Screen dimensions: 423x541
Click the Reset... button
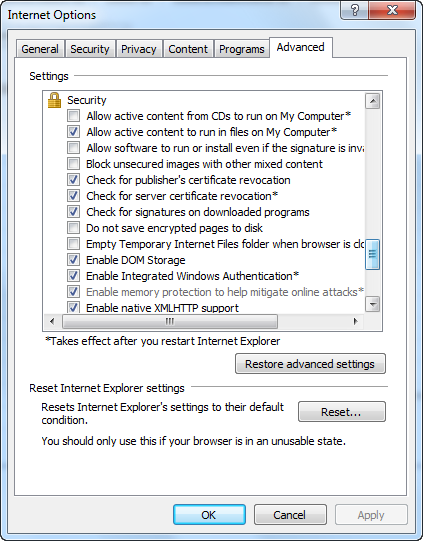coord(342,411)
